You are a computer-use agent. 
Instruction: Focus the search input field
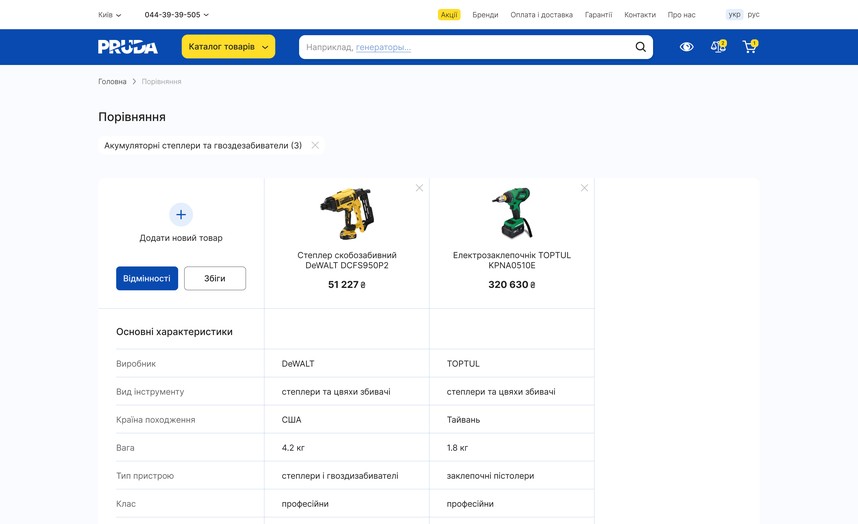tap(476, 47)
